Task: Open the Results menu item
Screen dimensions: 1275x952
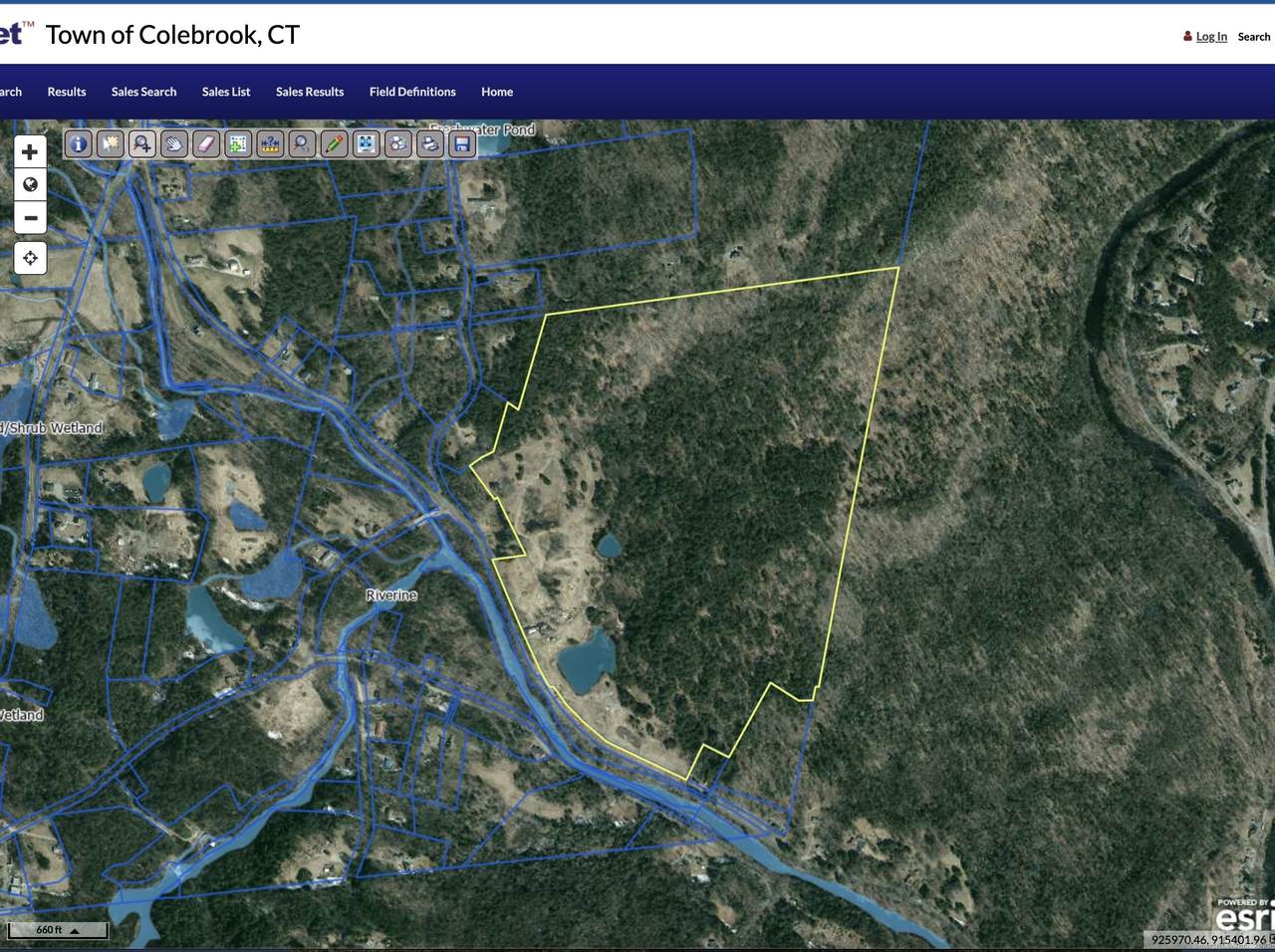Action: click(67, 92)
